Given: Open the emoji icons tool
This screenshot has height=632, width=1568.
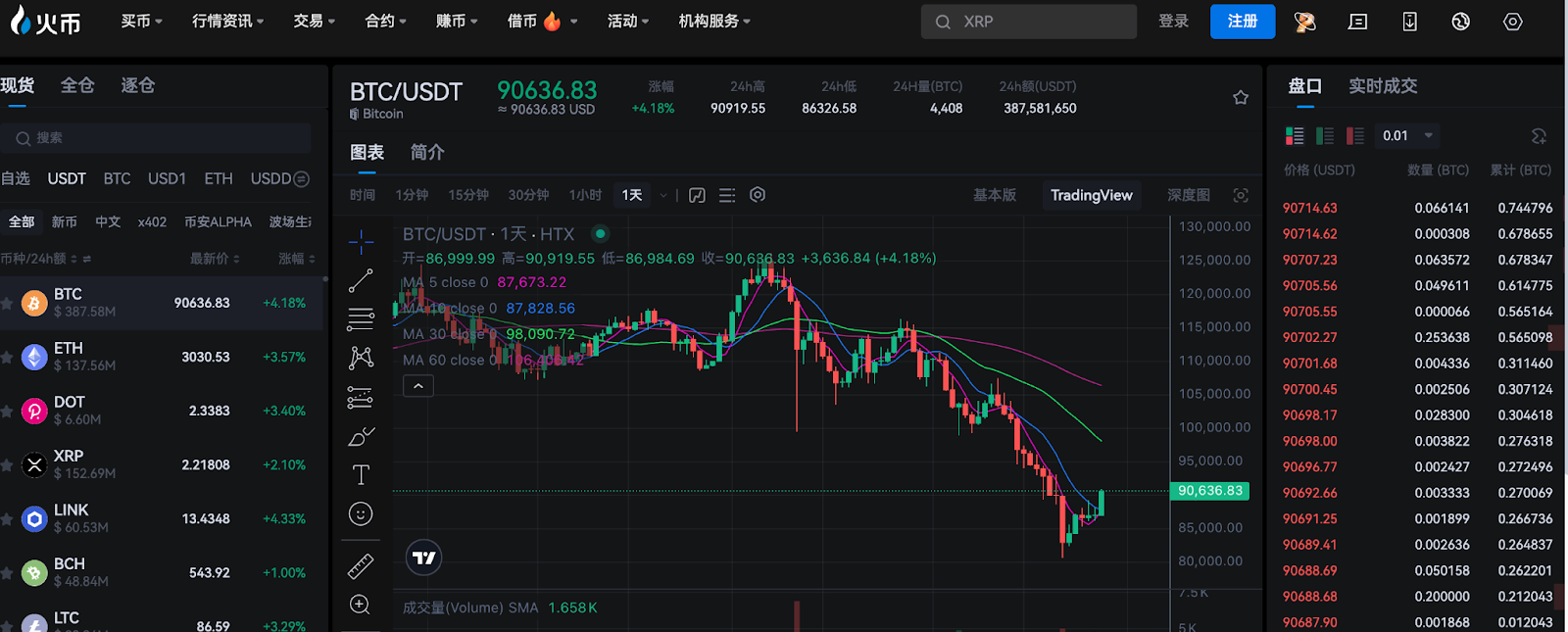Looking at the screenshot, I should (361, 513).
